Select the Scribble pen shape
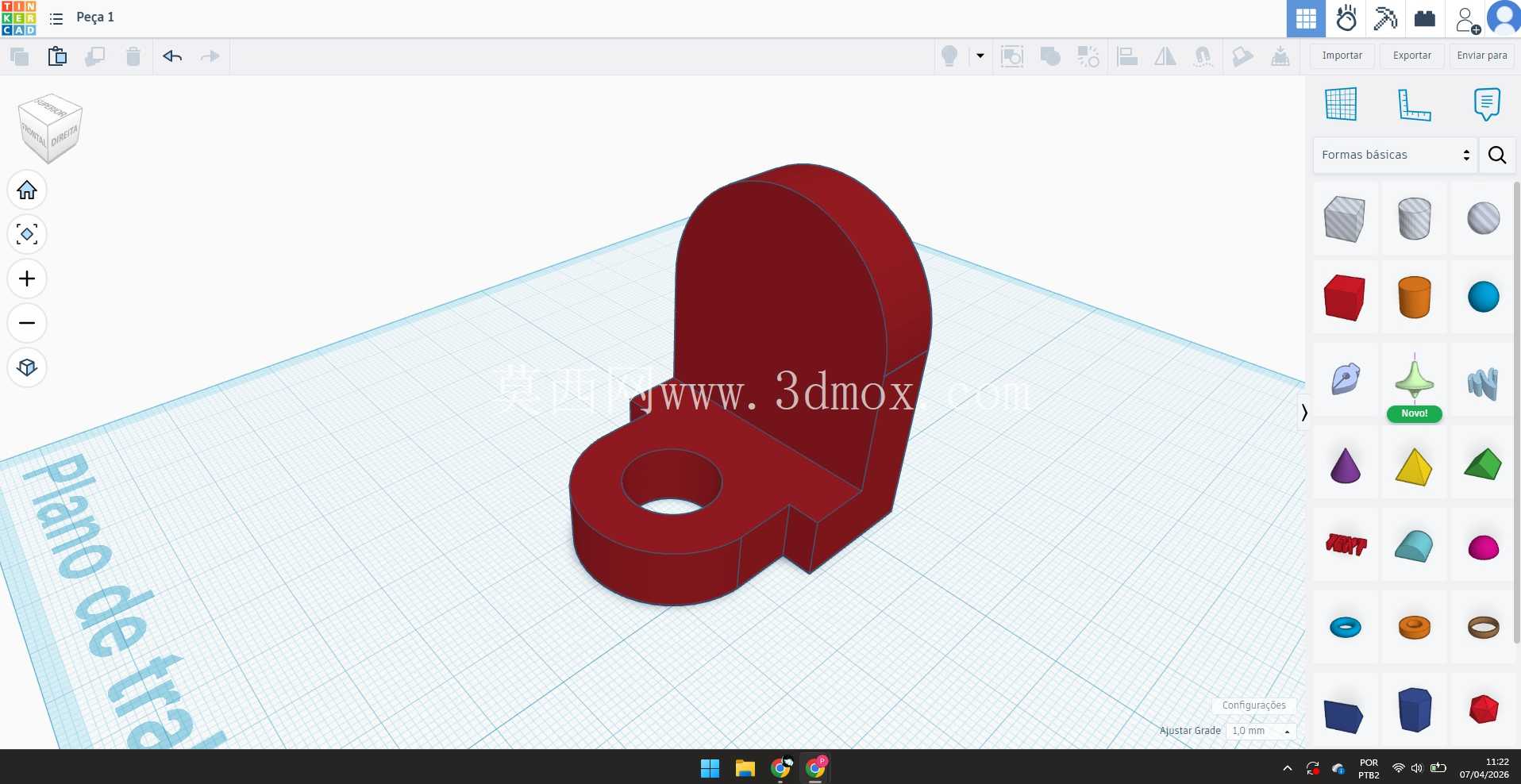This screenshot has width=1521, height=784. point(1345,379)
